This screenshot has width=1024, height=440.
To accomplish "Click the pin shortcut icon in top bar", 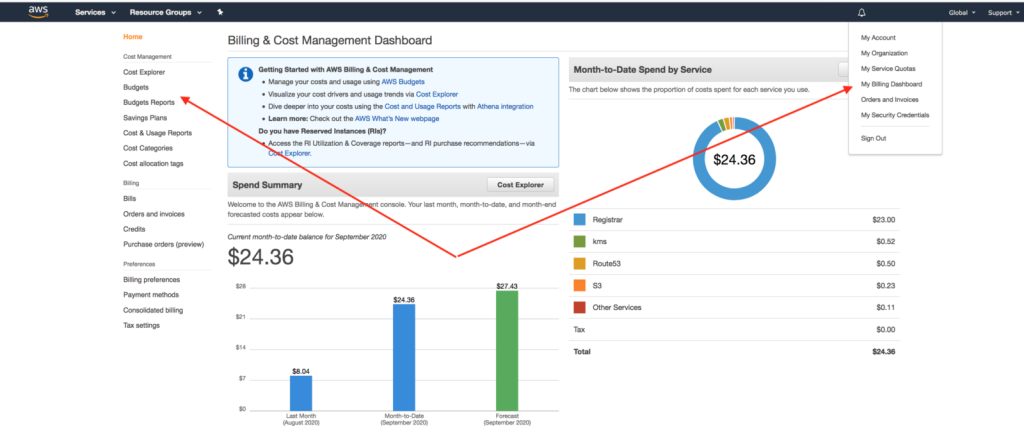I will (220, 12).
